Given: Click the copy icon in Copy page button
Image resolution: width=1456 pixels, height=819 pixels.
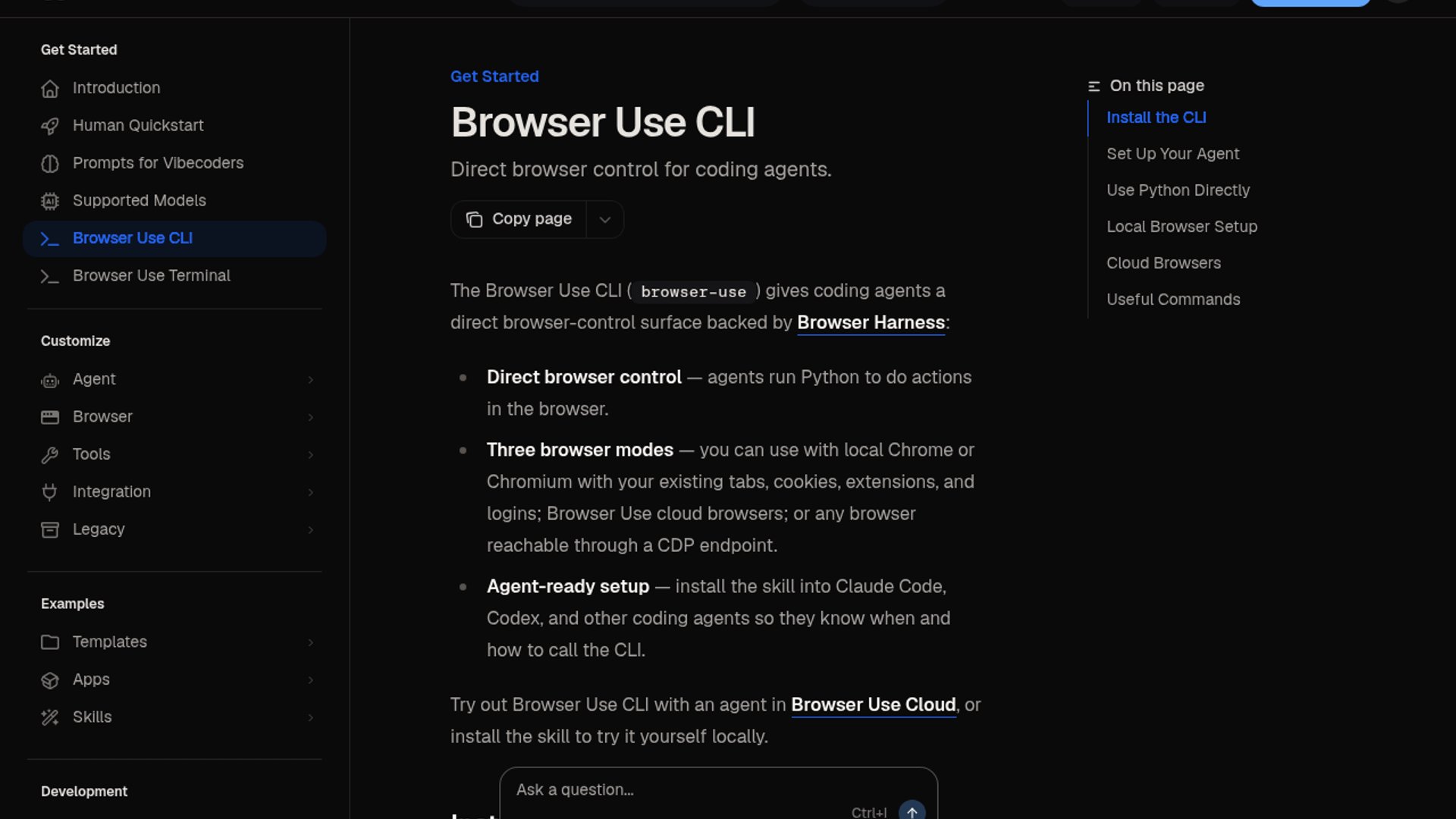Looking at the screenshot, I should [x=474, y=219].
